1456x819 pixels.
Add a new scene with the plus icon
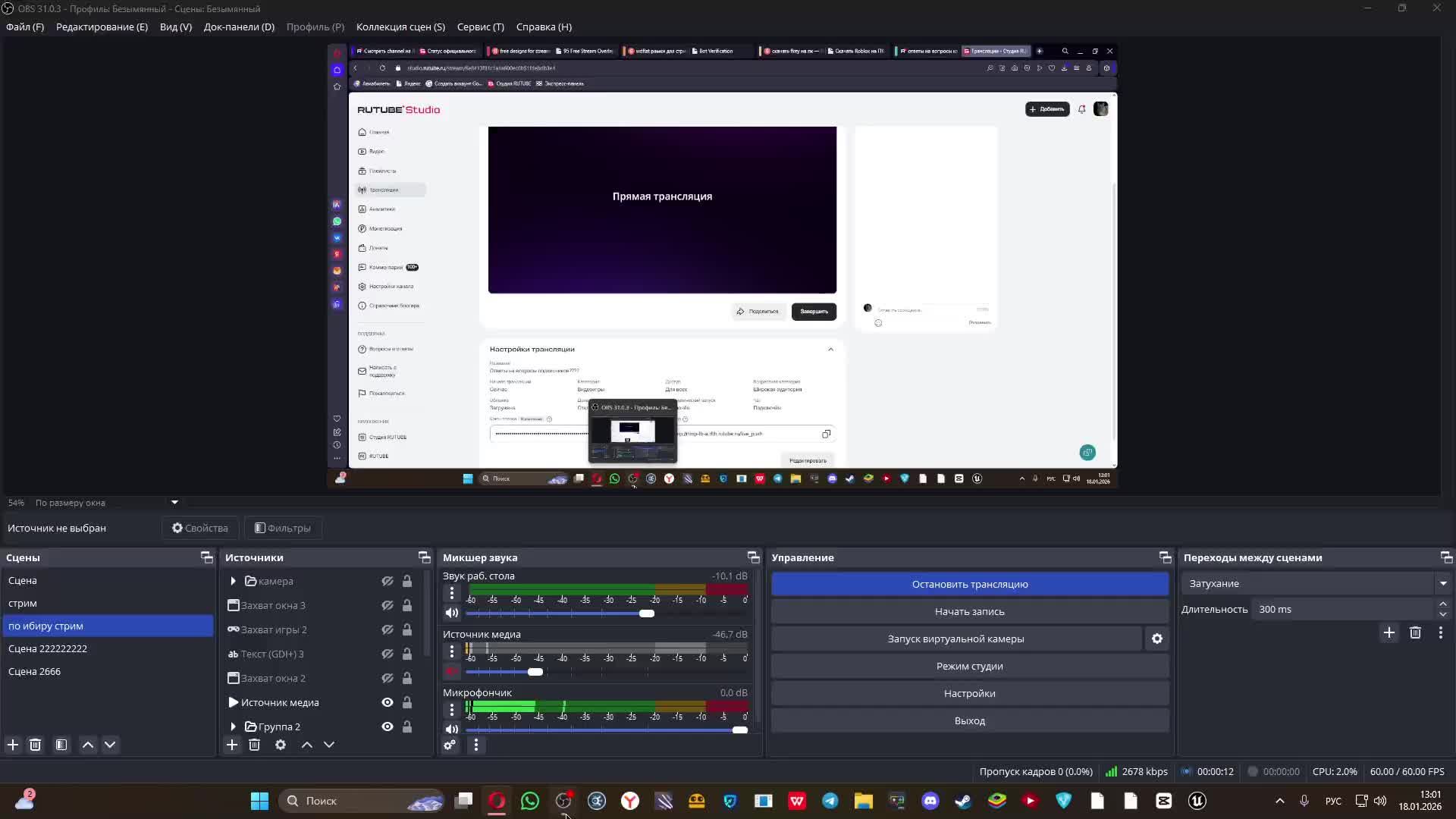coord(13,745)
